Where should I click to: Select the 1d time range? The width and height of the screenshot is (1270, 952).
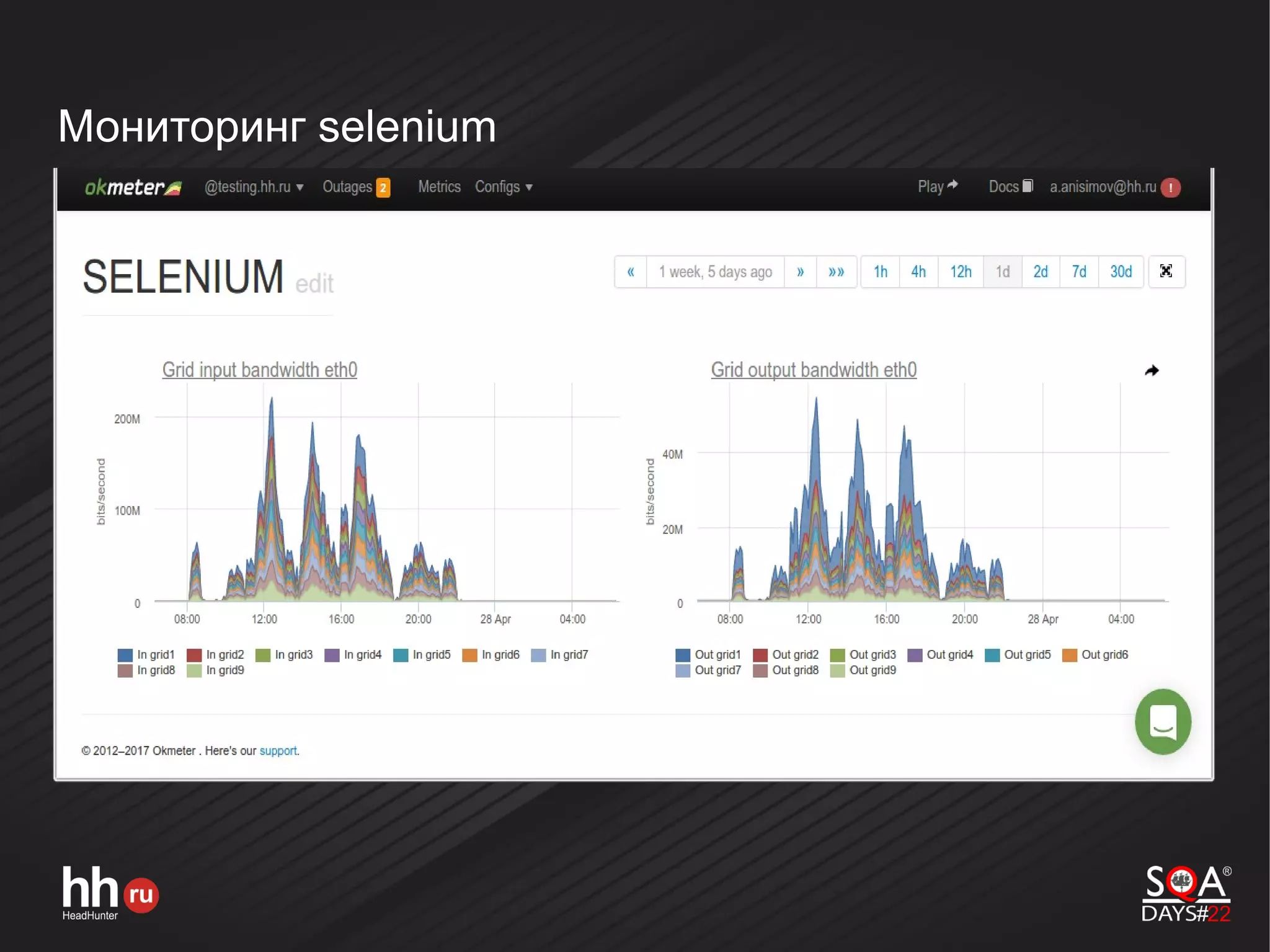[x=1003, y=272]
